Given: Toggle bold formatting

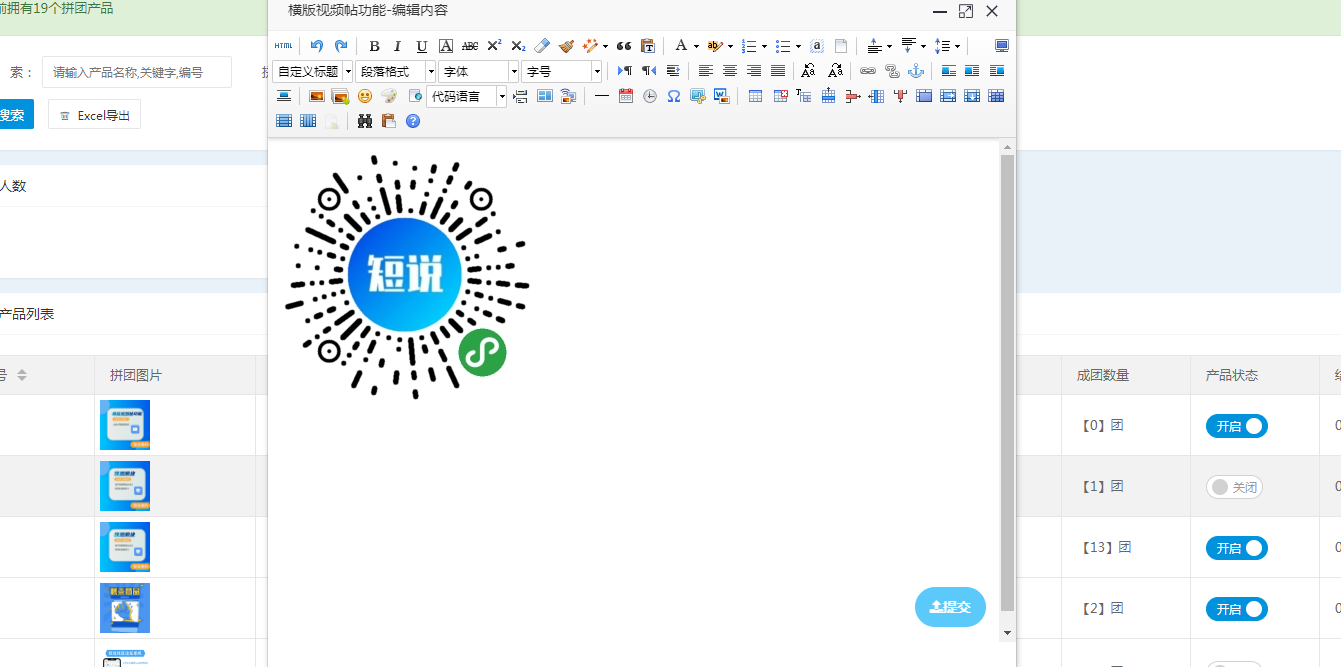Looking at the screenshot, I should point(374,46).
